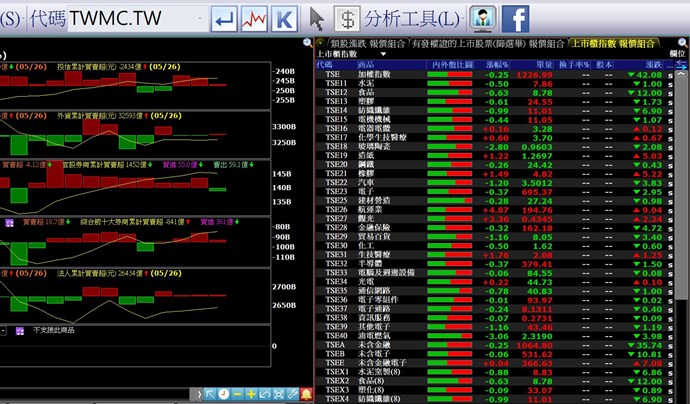Switch to K-line candlestick chart
This screenshot has height=404, width=690.
[x=284, y=19]
